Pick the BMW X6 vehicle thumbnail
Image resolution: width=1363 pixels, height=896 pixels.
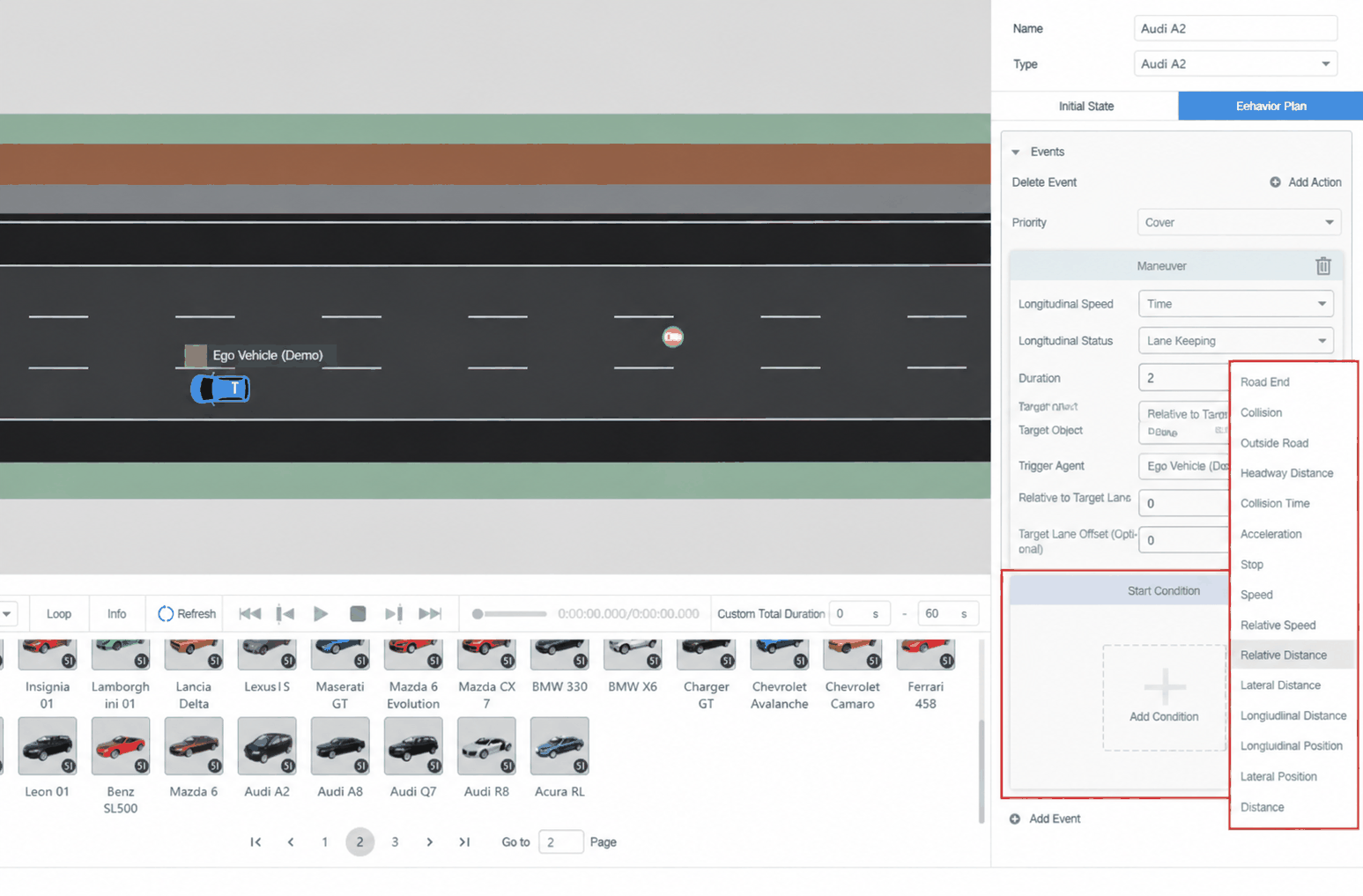coord(633,655)
